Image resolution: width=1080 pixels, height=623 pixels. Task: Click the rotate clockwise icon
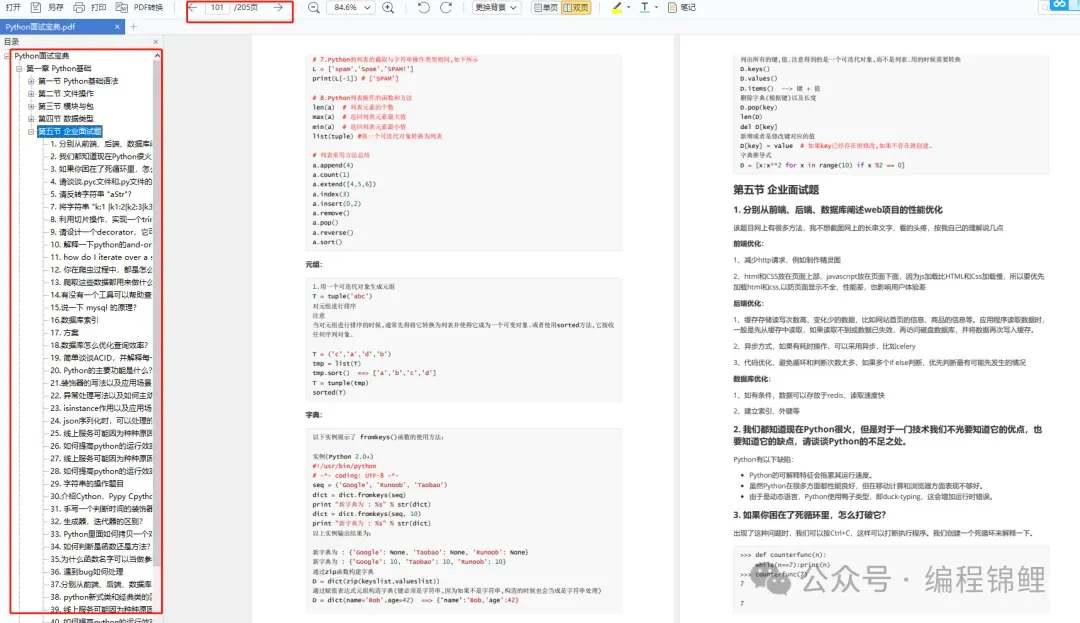click(446, 8)
